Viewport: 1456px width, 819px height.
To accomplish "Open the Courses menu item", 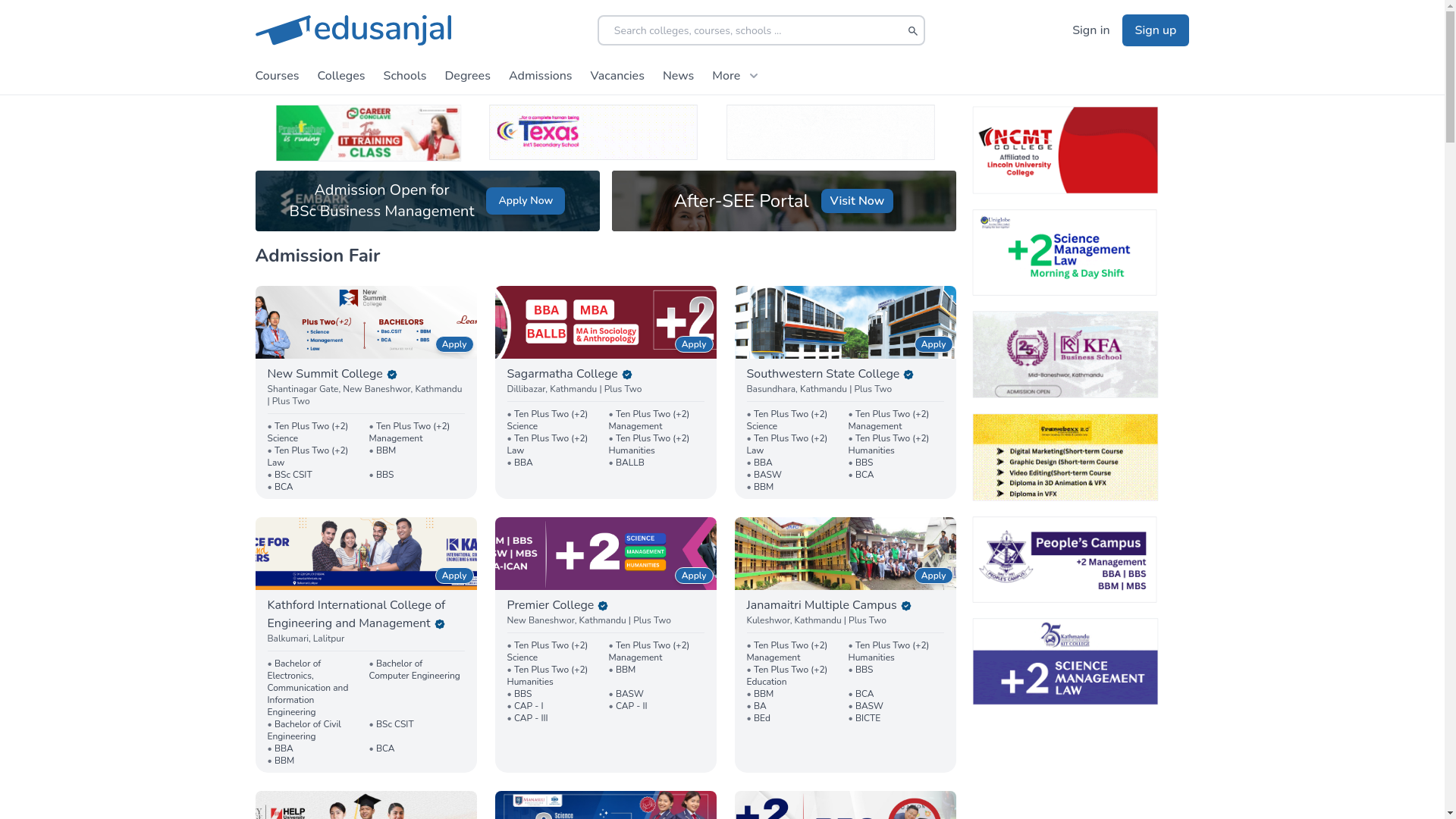I will (277, 76).
